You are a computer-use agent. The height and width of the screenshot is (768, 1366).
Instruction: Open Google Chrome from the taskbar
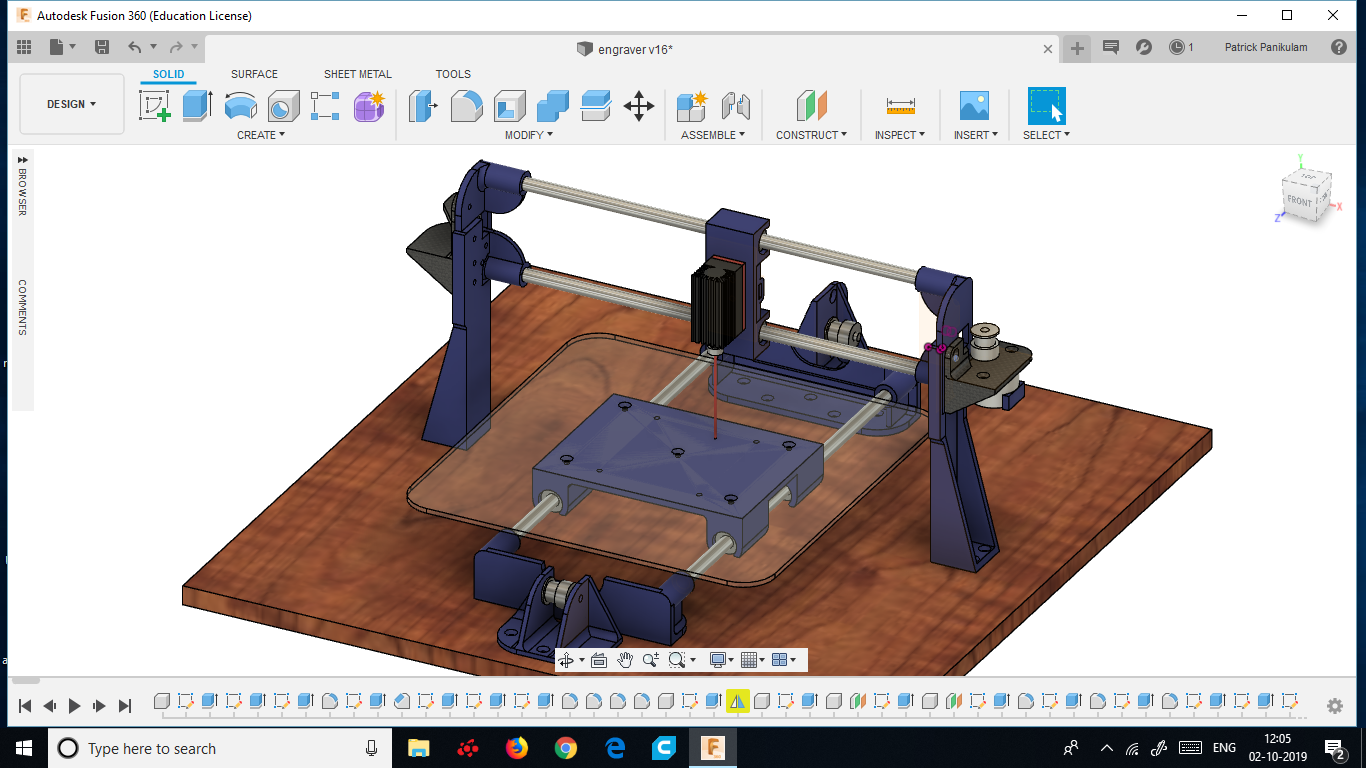coord(565,748)
